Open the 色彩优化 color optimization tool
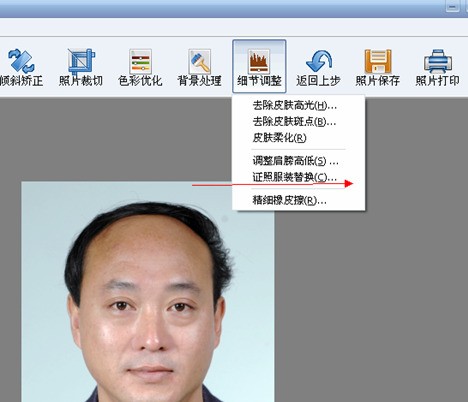Image resolution: width=468 pixels, height=402 pixels. point(140,67)
